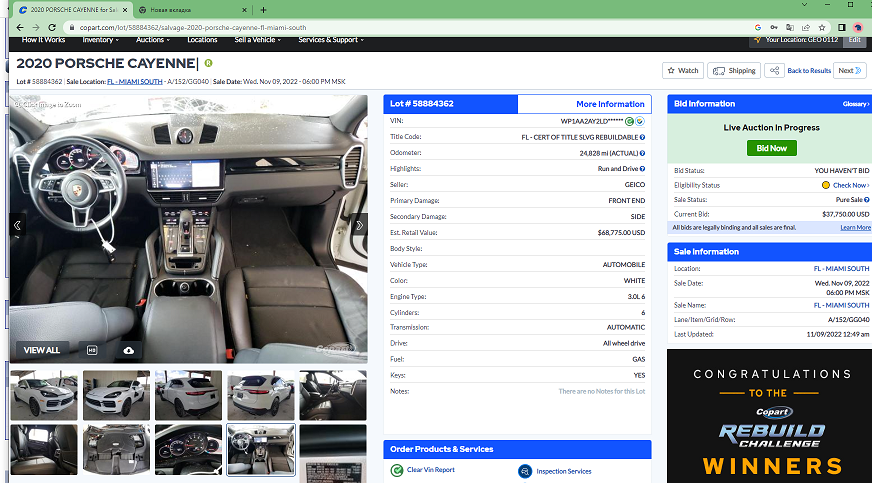This screenshot has width=872, height=483.
Task: Show previous vehicle photo arrow
Action: click(17, 225)
